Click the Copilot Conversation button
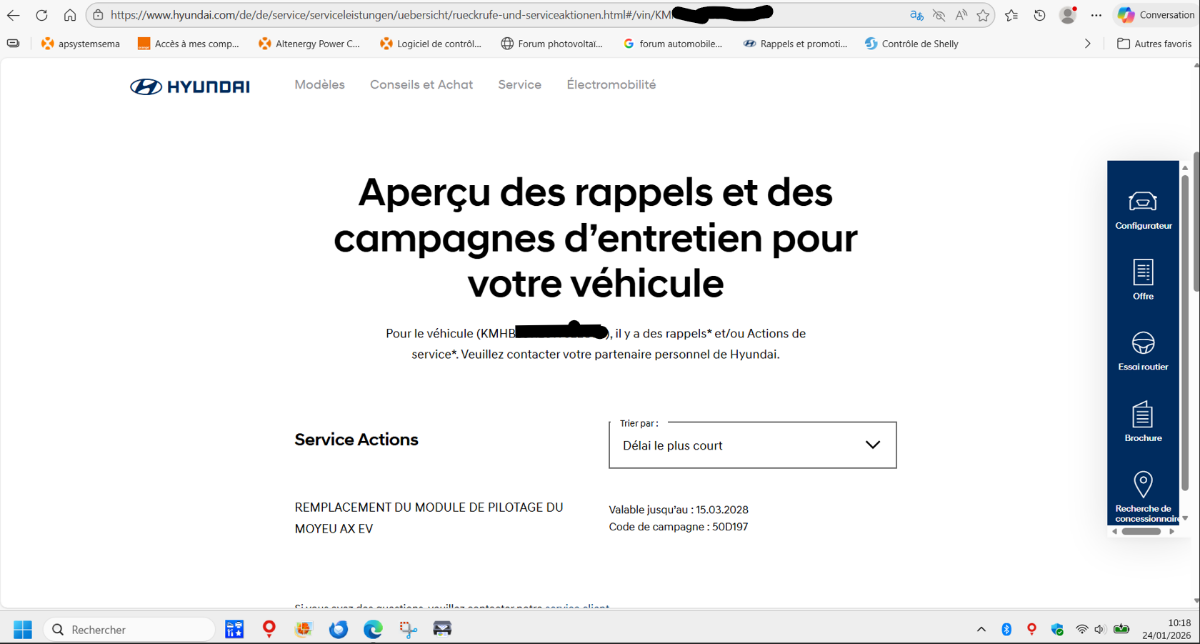Image resolution: width=1200 pixels, height=644 pixels. 1155,15
